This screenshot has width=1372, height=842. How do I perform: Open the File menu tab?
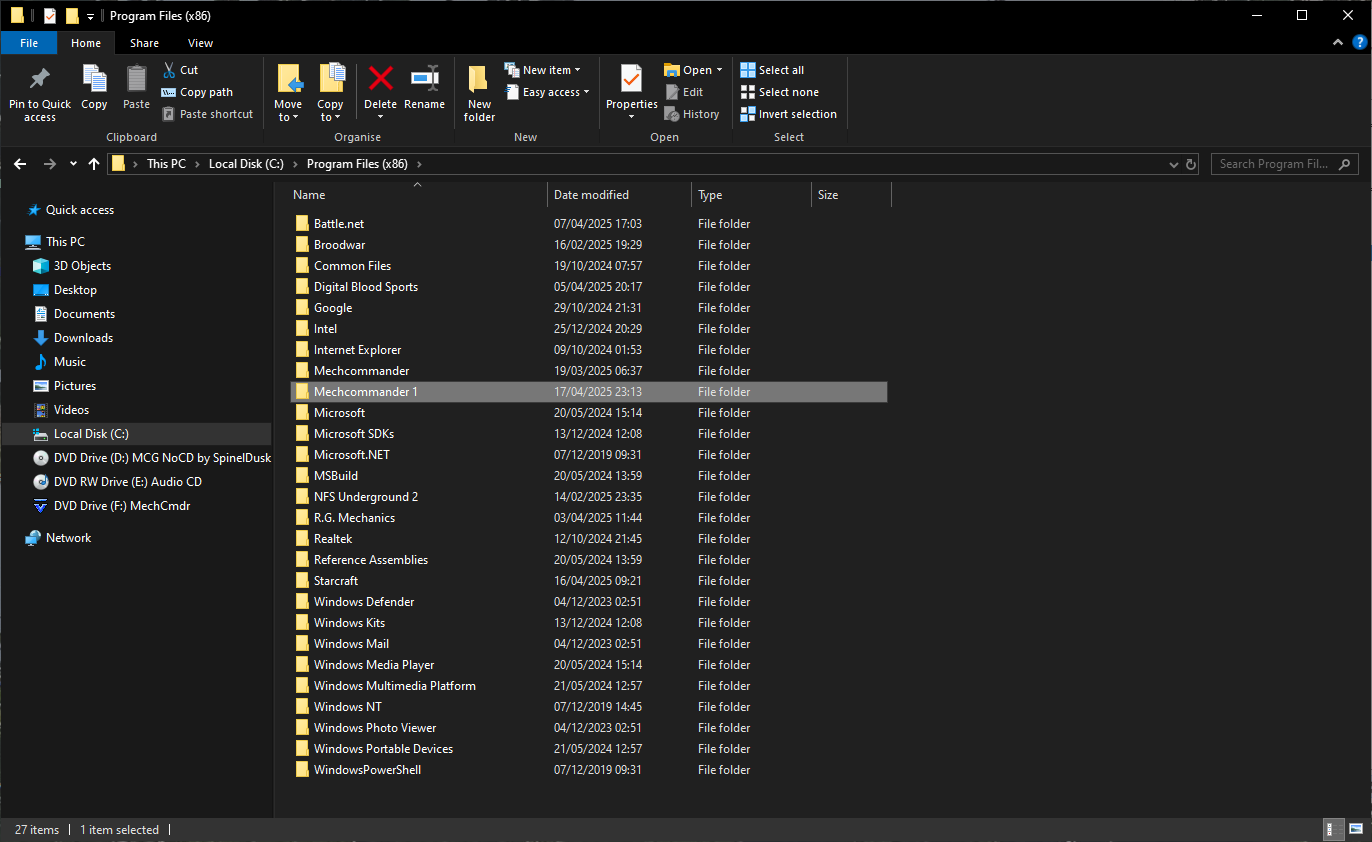point(29,43)
